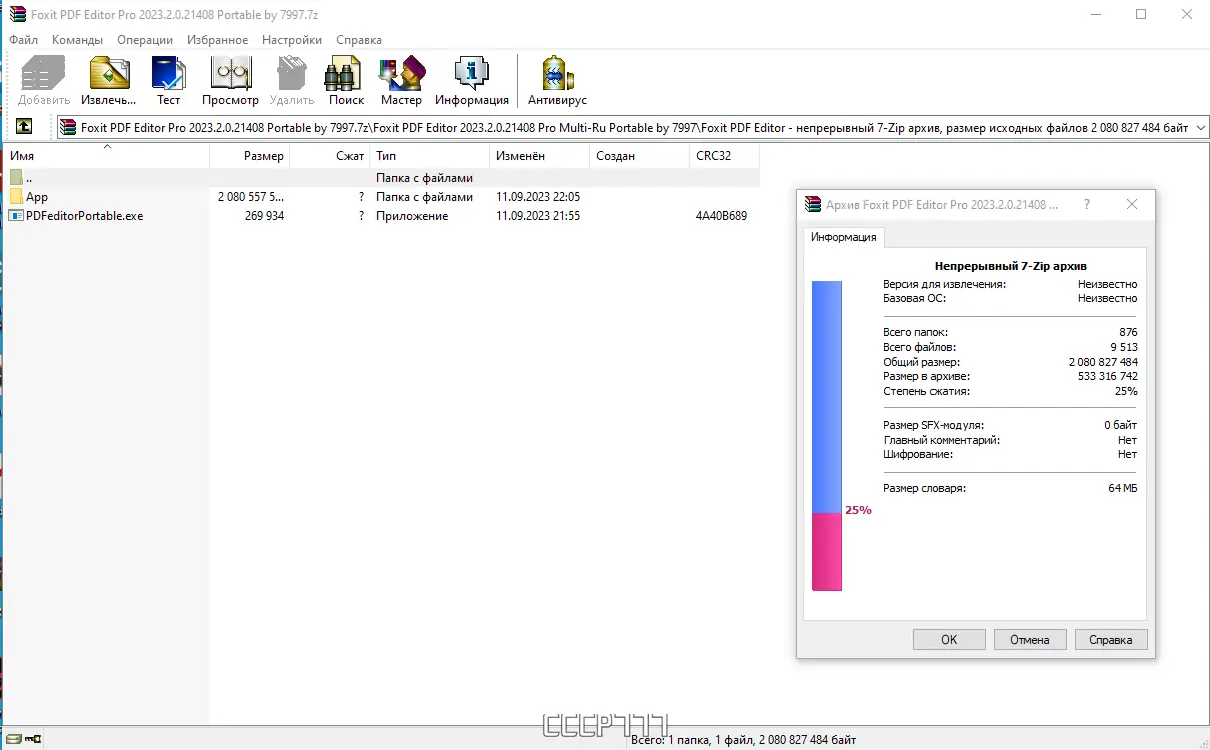Viewport: 1210px width, 750px height.
Task: Select the Информация tab in dialog
Action: (x=843, y=237)
